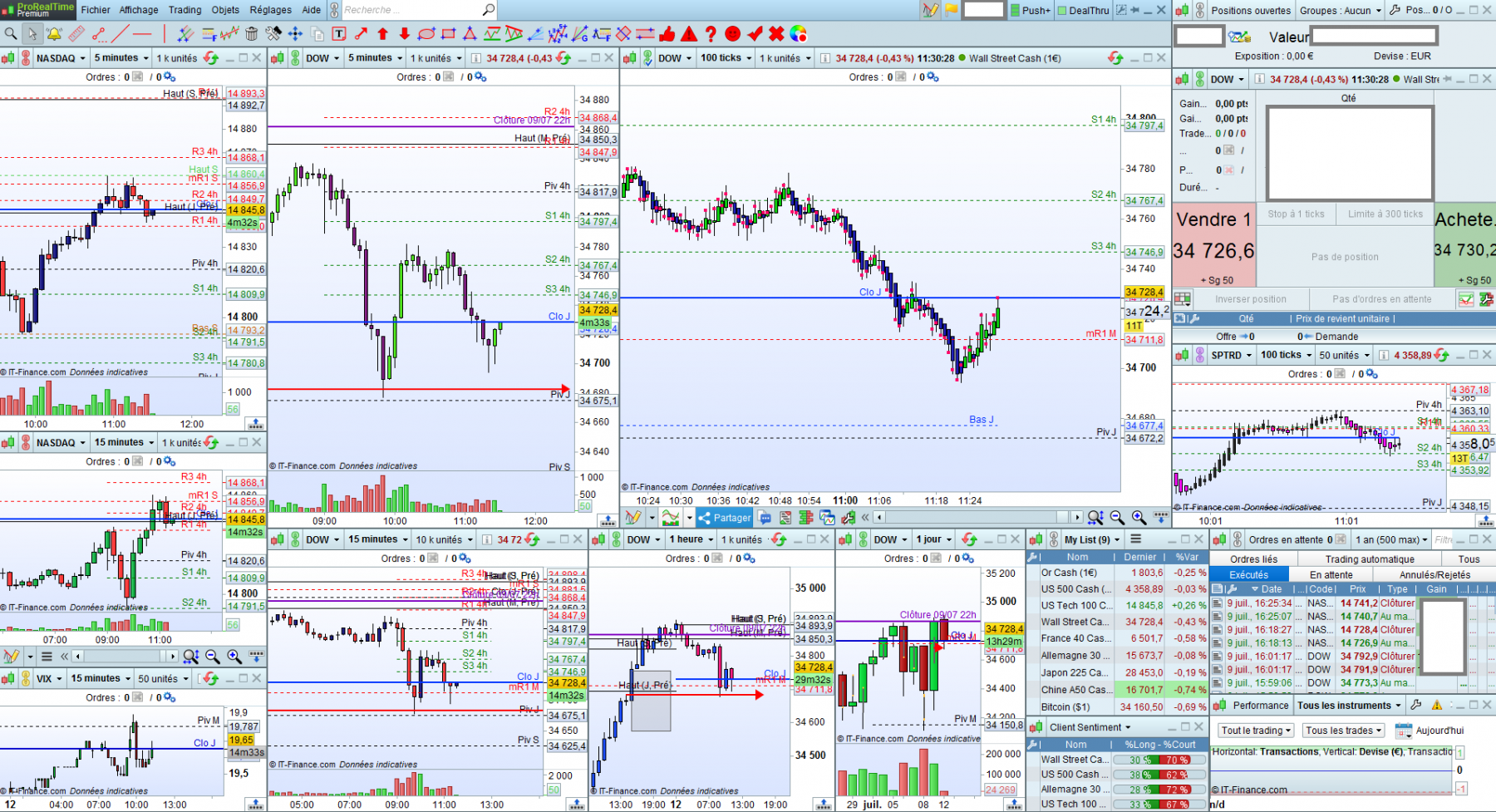Select the question mark symbol
The width and height of the screenshot is (1496, 812).
(x=711, y=34)
